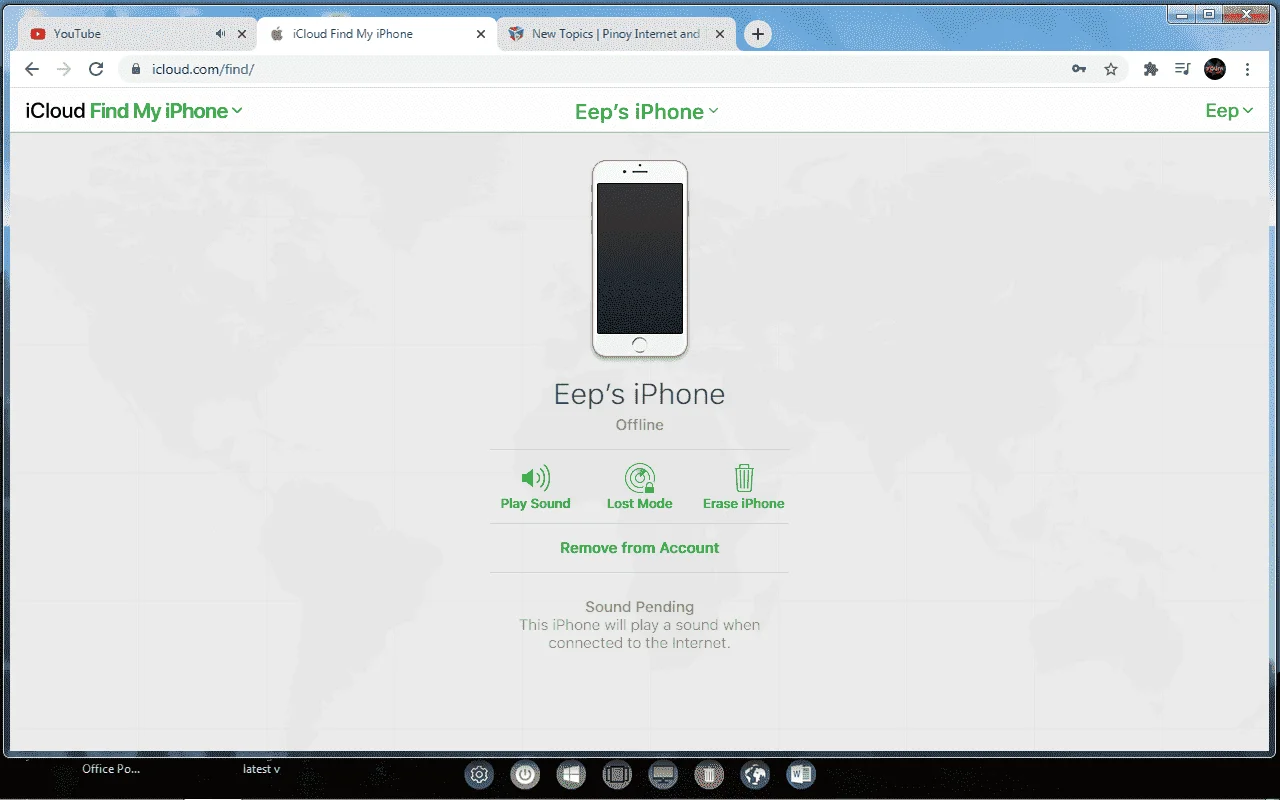The image size is (1280, 800).
Task: Reload the iCloud page
Action: (96, 69)
